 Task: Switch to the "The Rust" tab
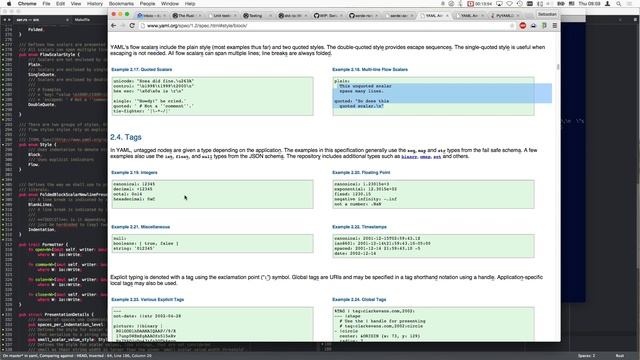(186, 16)
